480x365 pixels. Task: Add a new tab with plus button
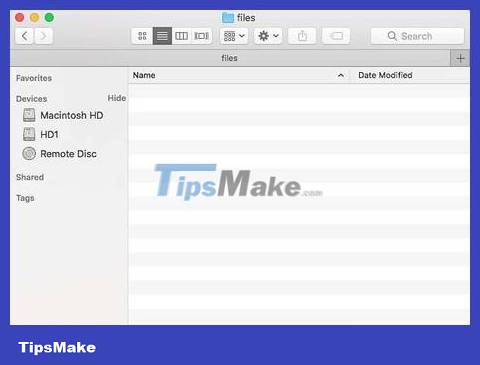[460, 58]
